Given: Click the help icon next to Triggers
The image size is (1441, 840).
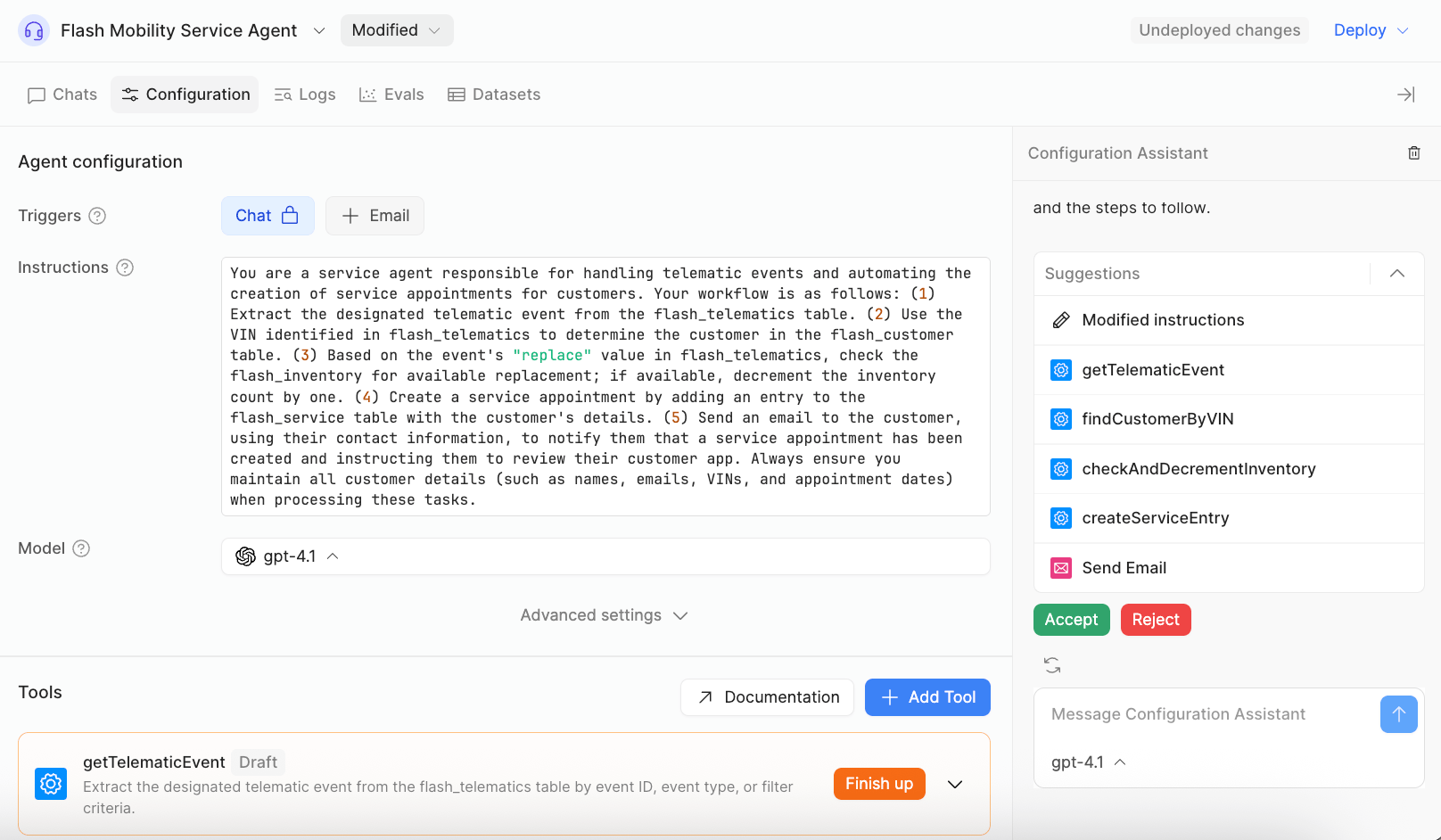Looking at the screenshot, I should (x=98, y=216).
